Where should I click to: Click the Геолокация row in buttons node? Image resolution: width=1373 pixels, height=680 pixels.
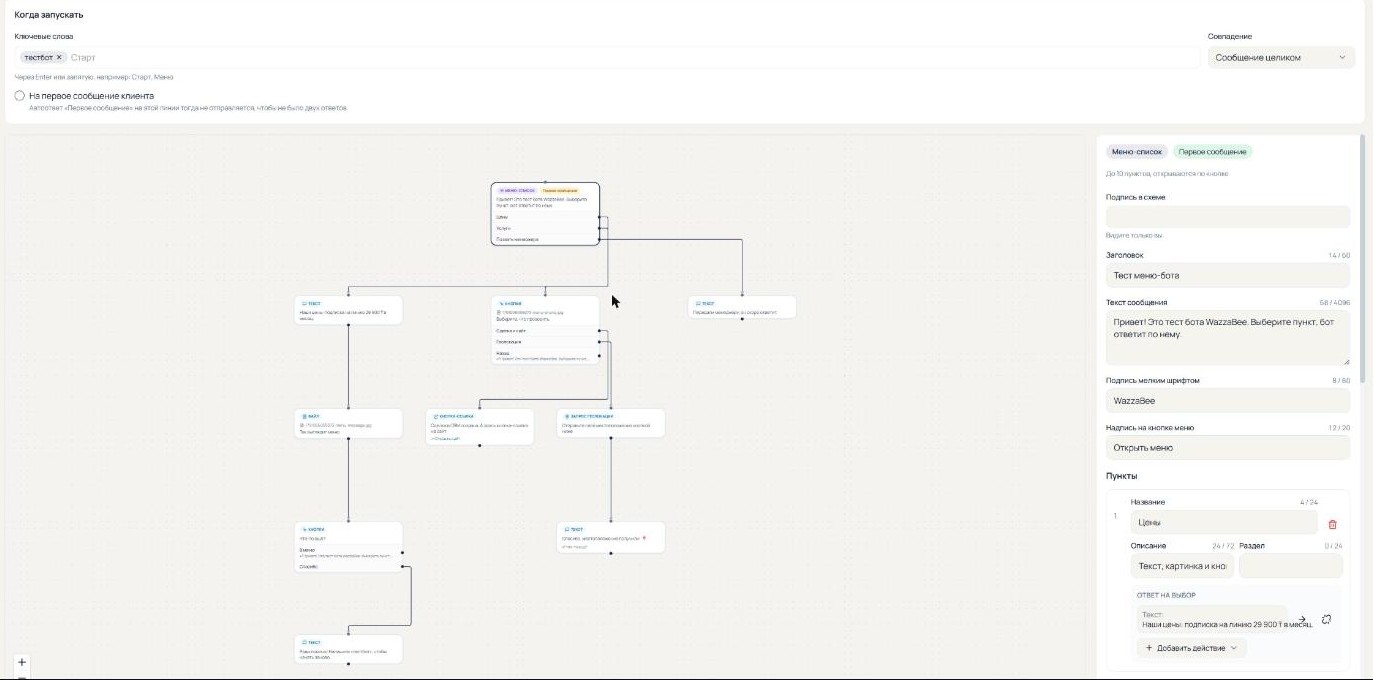tap(545, 342)
